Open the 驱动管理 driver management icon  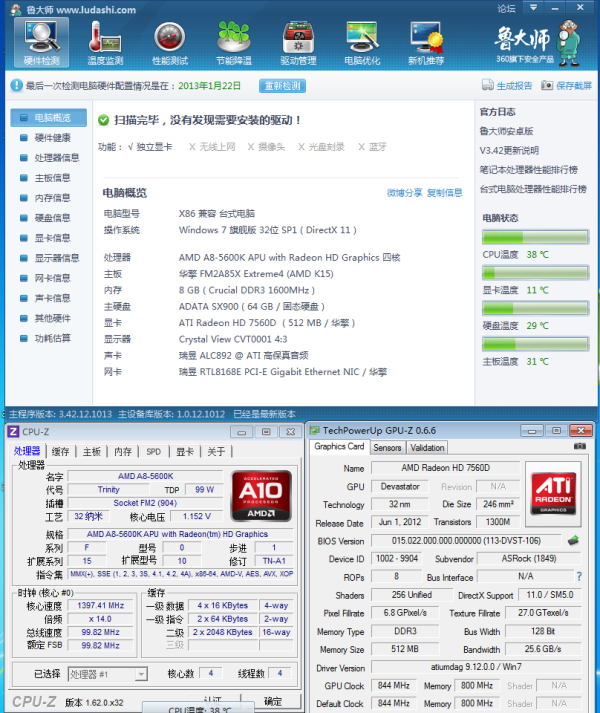pos(298,43)
